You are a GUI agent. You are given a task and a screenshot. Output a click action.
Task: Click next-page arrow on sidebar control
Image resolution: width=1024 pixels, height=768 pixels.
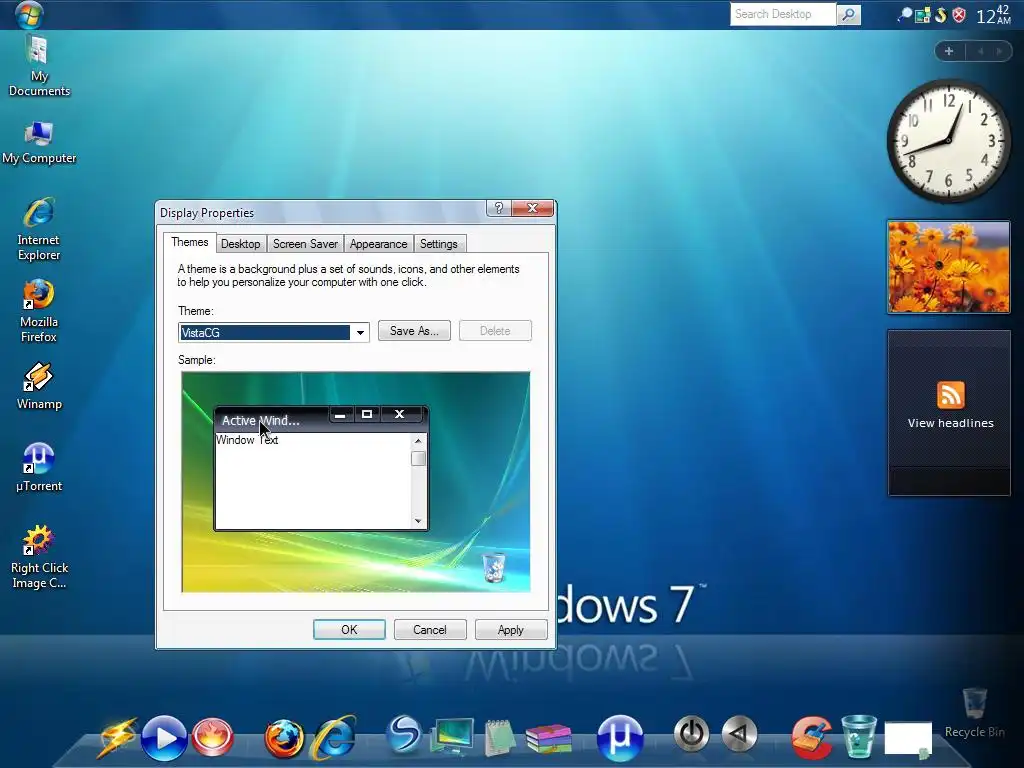click(999, 51)
